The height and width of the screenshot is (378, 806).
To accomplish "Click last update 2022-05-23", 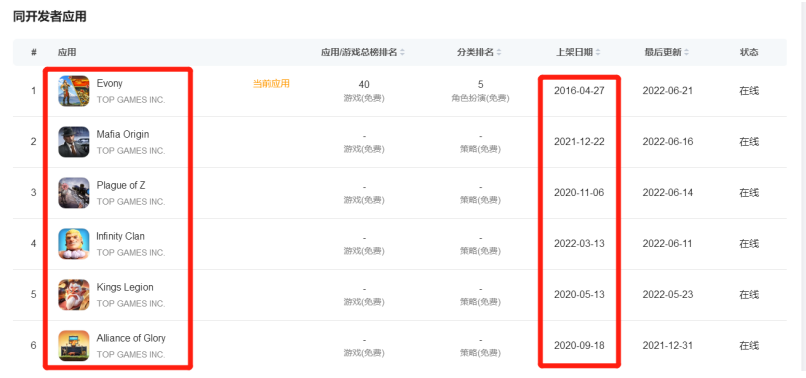I will click(x=668, y=294).
